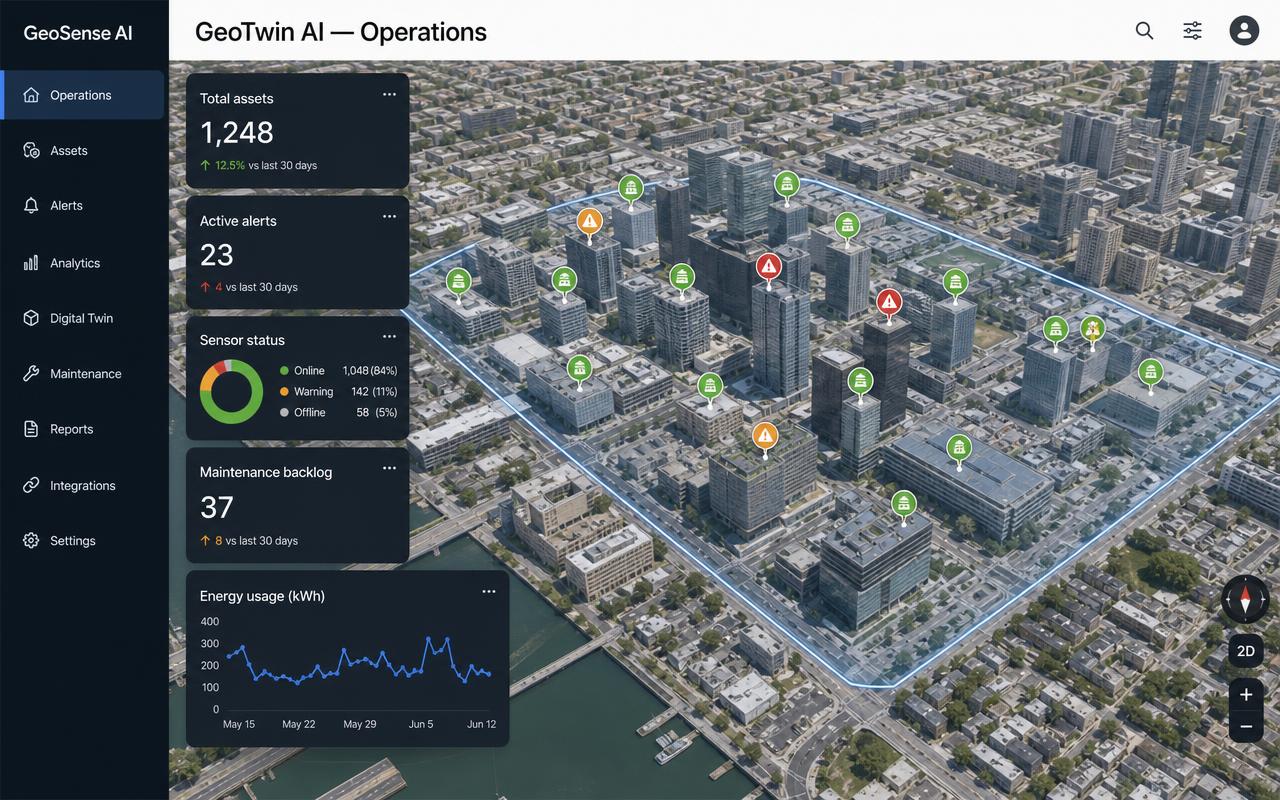1280x800 pixels.
Task: Select the yellow-green asset marker on map
Action: pyautogui.click(x=1093, y=330)
